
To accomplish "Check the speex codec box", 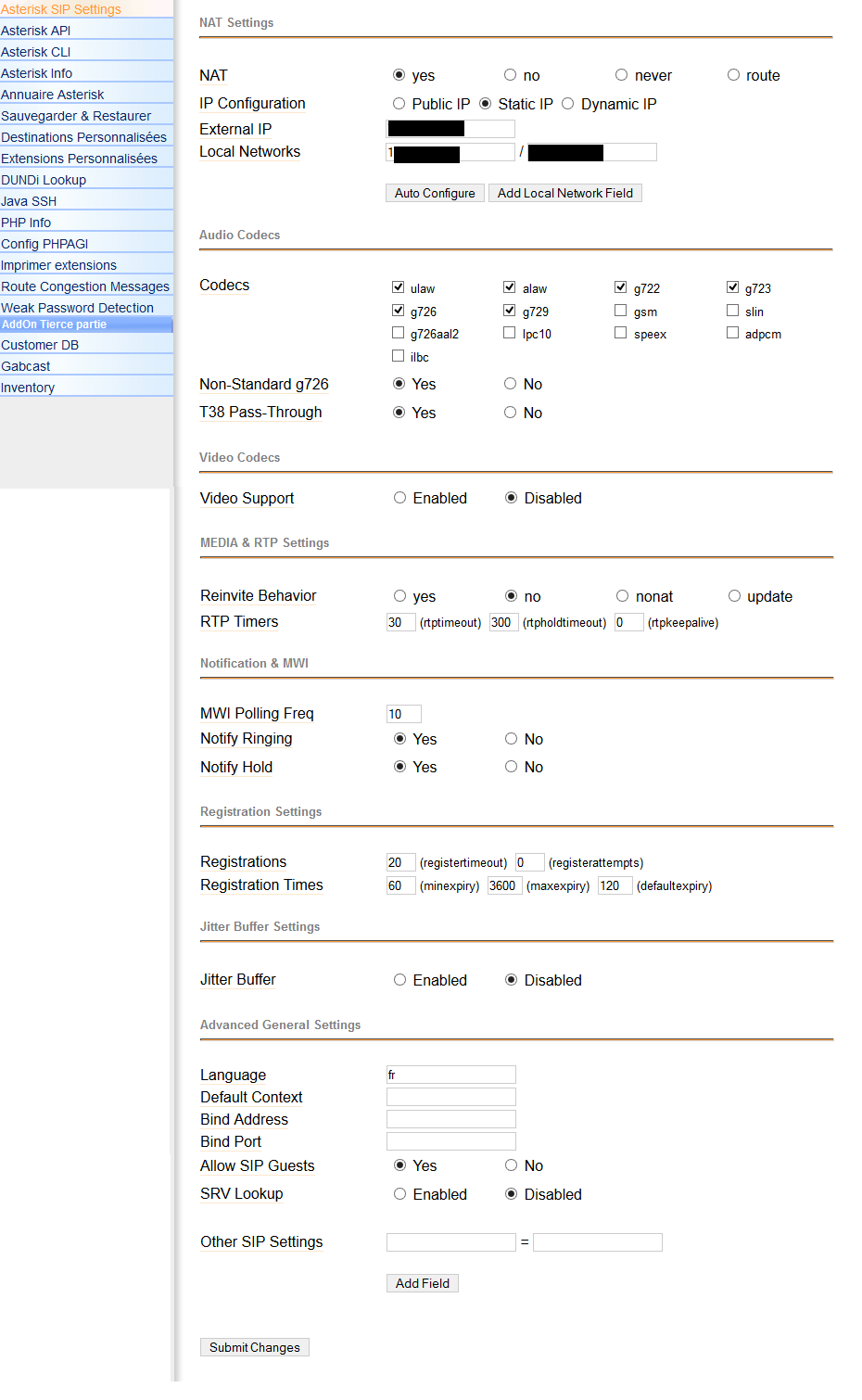I will (620, 333).
